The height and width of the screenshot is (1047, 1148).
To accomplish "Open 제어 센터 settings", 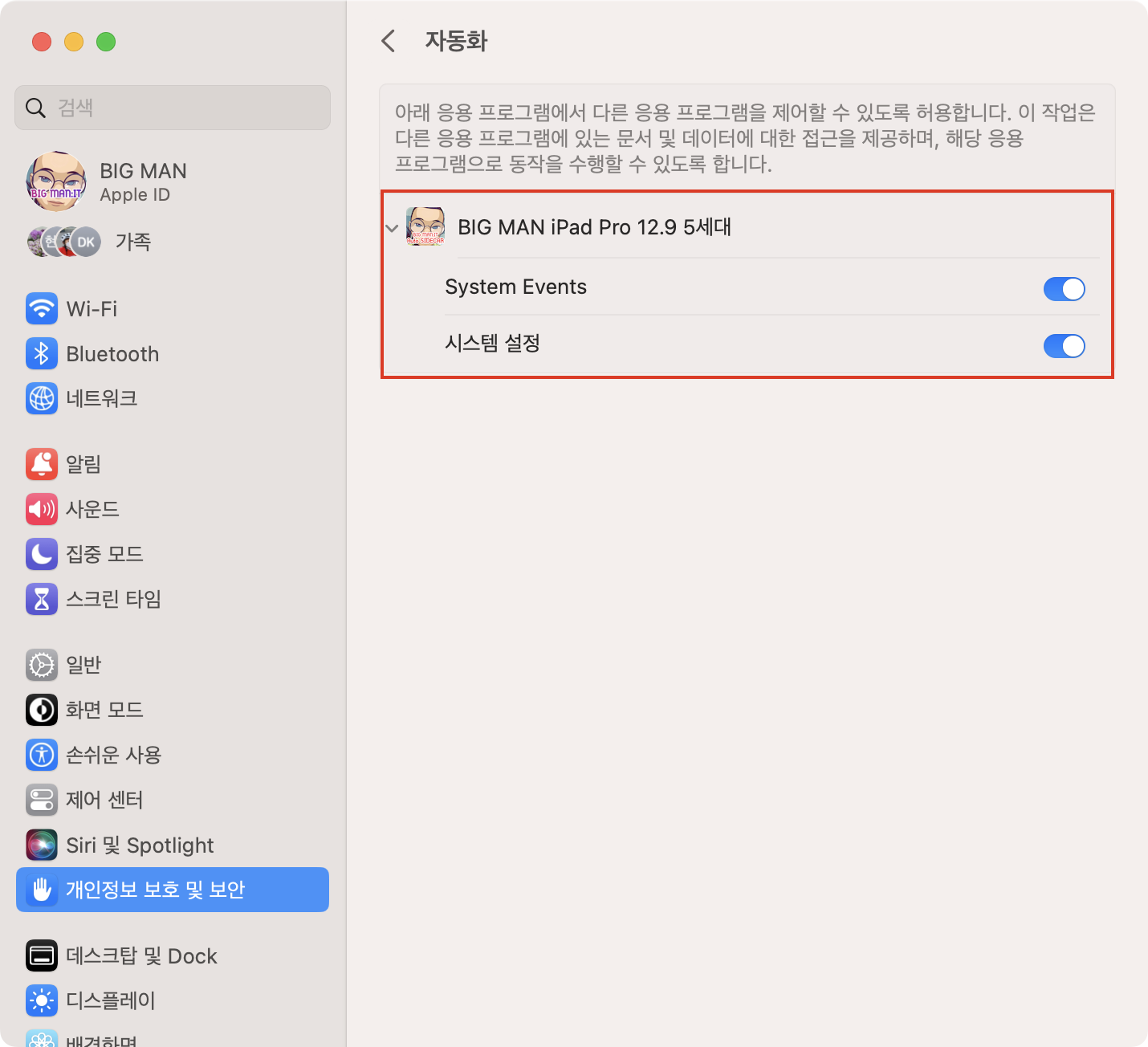I will point(173,800).
